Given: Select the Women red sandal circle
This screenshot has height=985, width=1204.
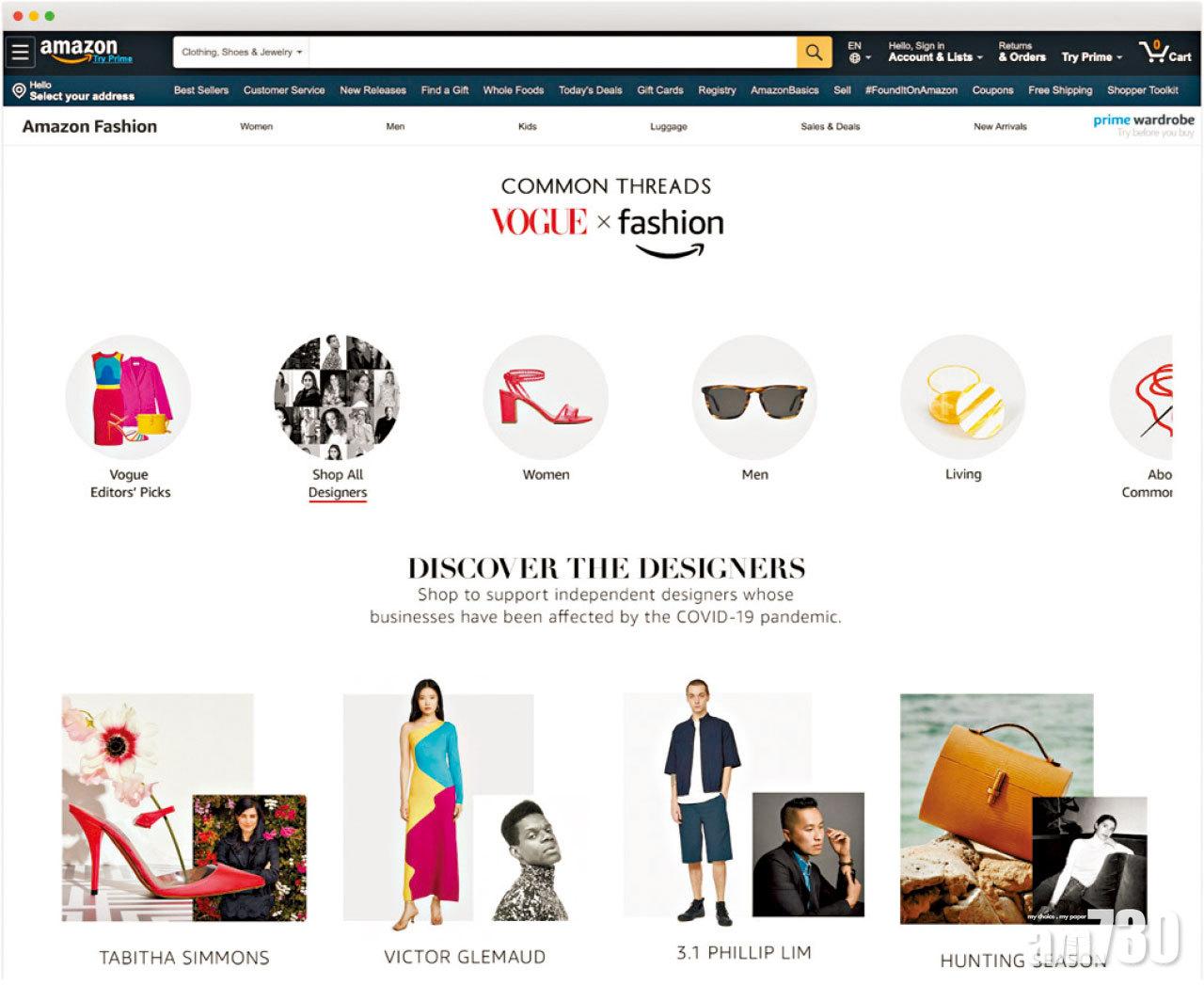Looking at the screenshot, I should click(x=546, y=398).
